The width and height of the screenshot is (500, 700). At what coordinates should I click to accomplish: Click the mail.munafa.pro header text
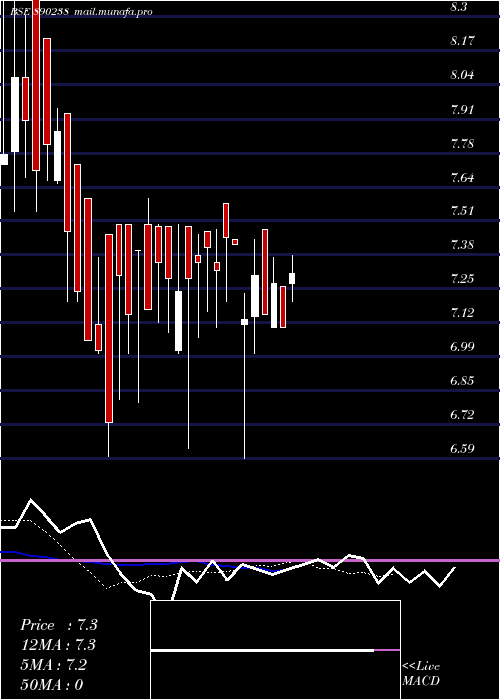coord(113,11)
